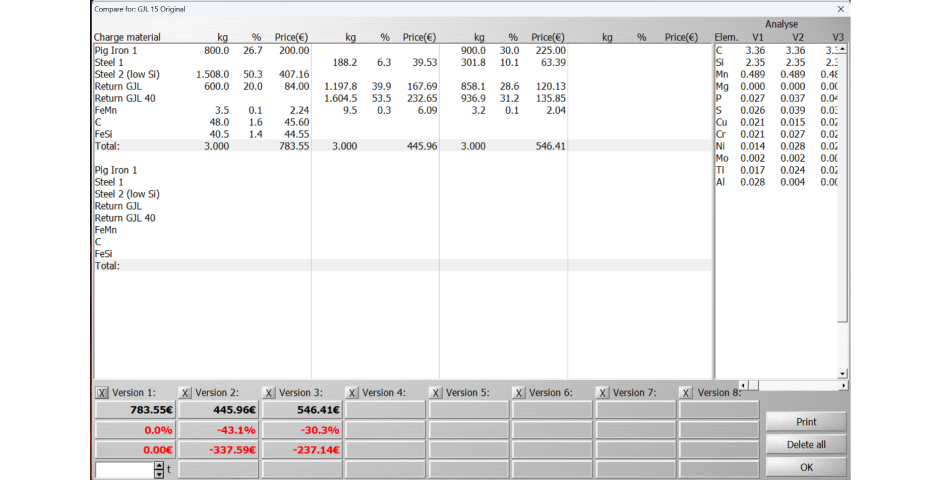Screen dimensions: 940x480
Task: Click the tonnage input field
Action: tap(123, 469)
